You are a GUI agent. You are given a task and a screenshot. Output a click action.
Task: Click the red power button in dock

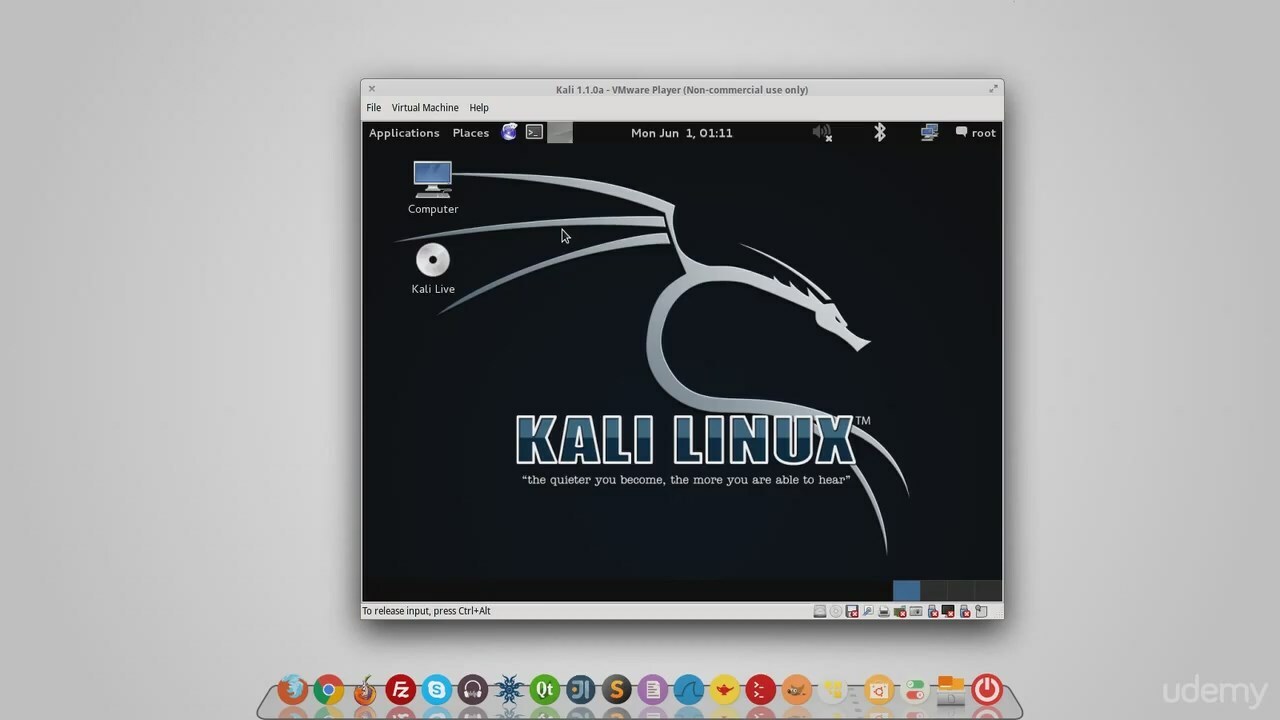987,689
